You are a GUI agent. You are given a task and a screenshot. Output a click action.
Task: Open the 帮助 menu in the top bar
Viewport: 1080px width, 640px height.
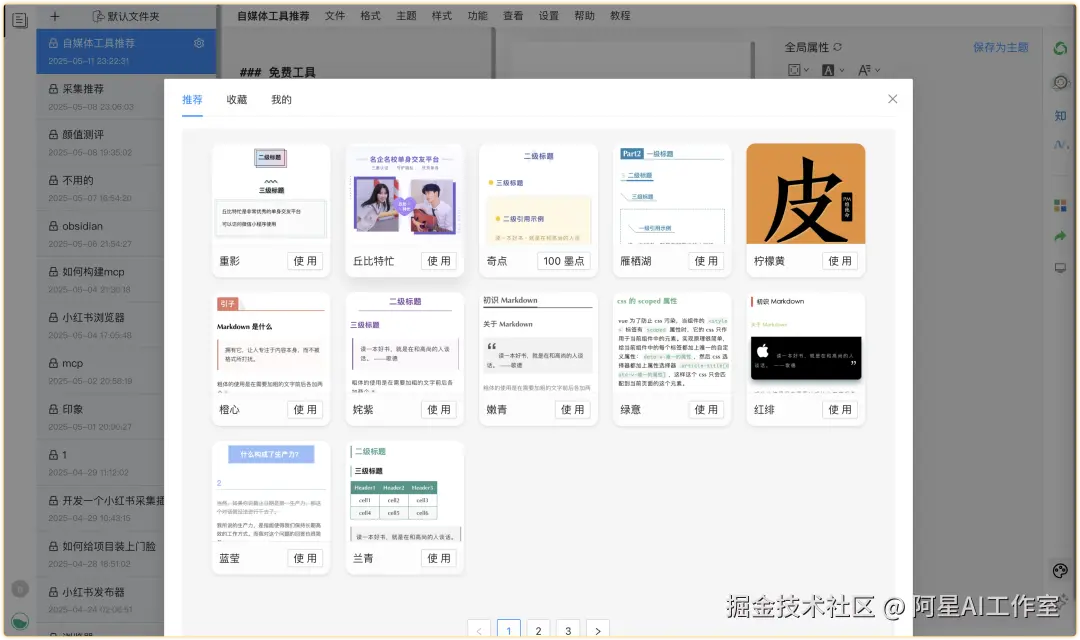tap(584, 15)
